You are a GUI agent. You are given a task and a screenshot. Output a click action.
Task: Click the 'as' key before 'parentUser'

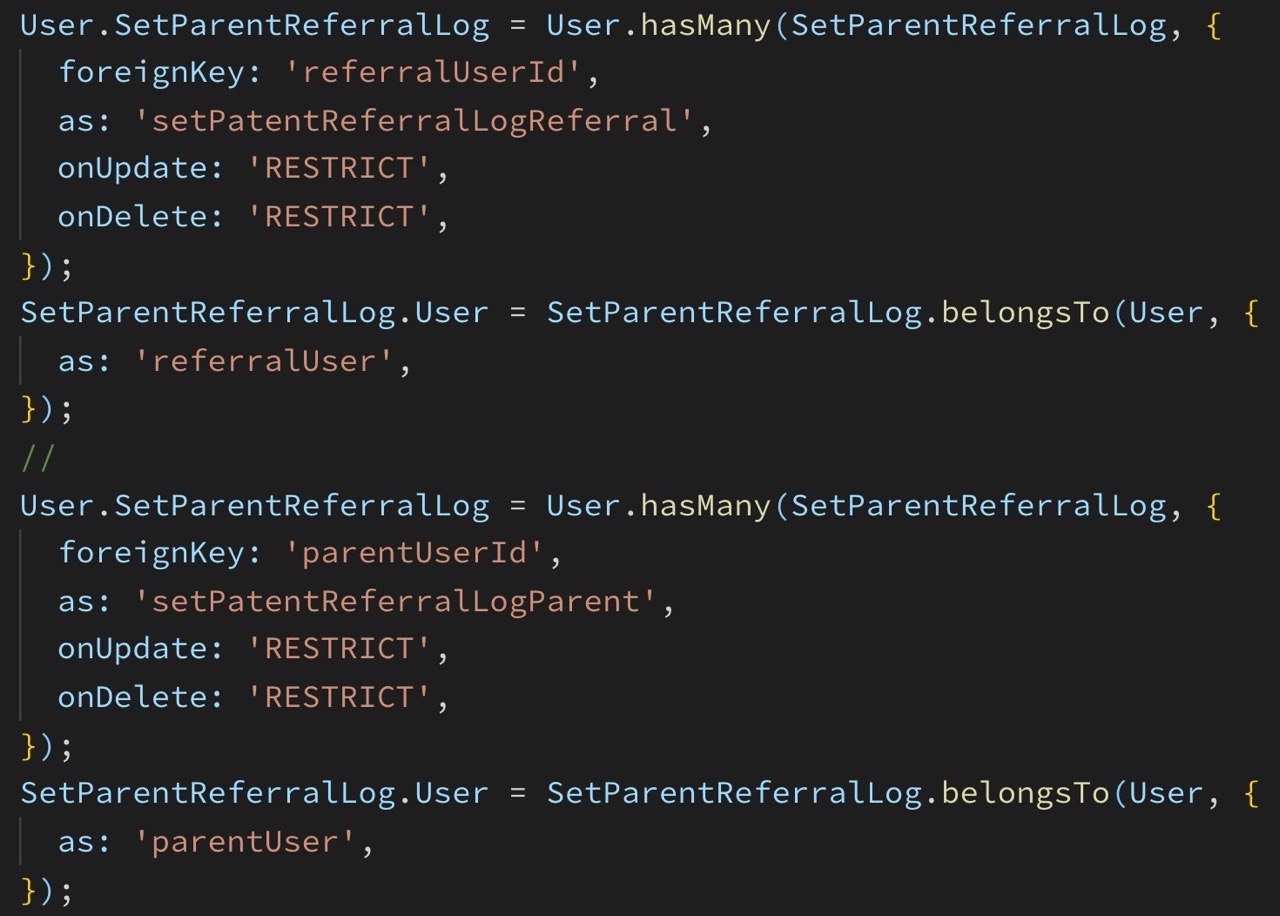pos(78,840)
